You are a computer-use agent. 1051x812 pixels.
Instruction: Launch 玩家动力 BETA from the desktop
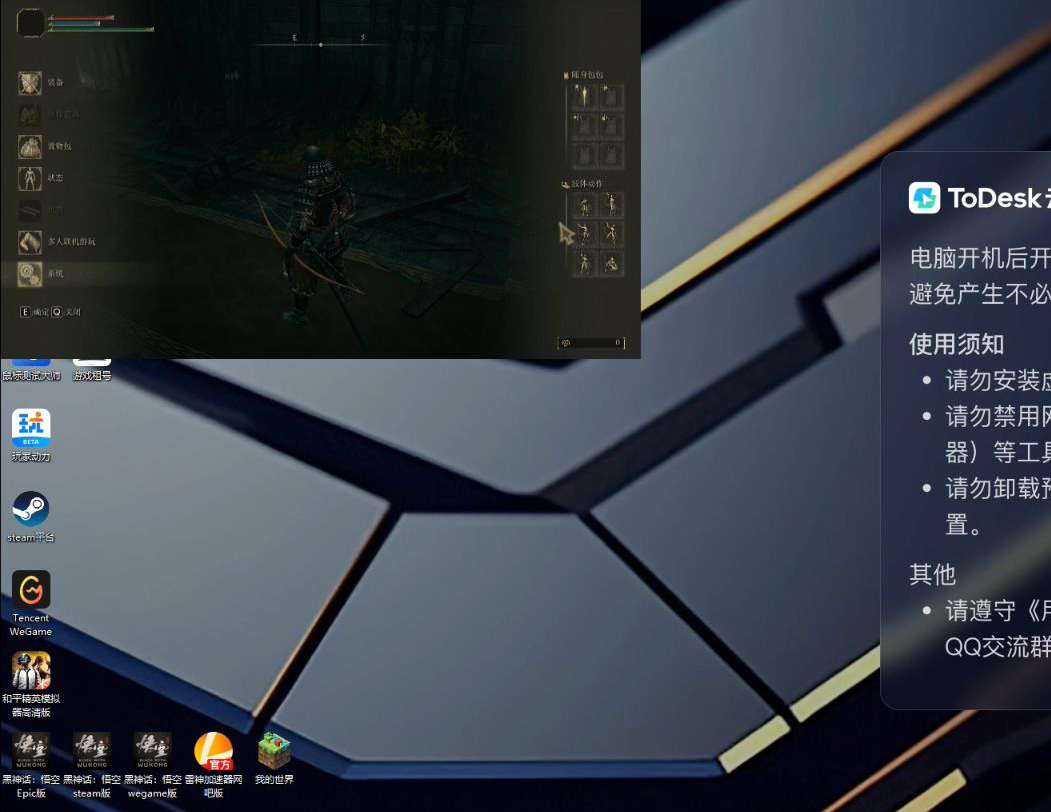tap(31, 434)
